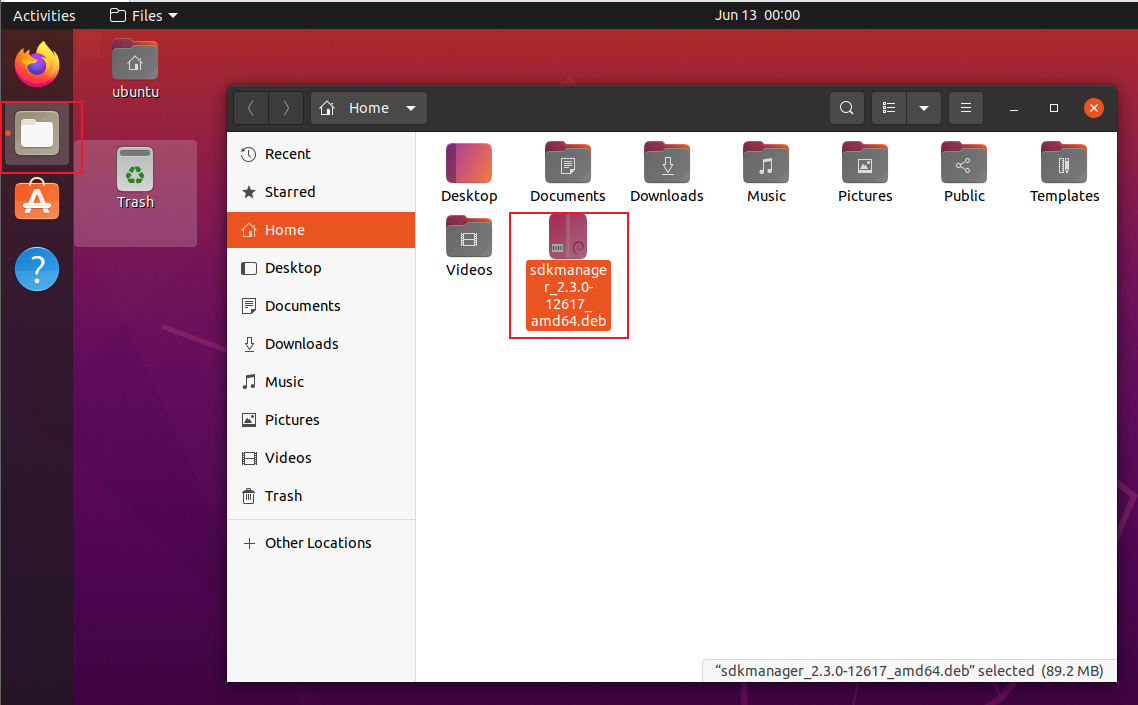Screen dimensions: 1138x705
Task: Select the sdkmanager deb package file
Action: (568, 274)
